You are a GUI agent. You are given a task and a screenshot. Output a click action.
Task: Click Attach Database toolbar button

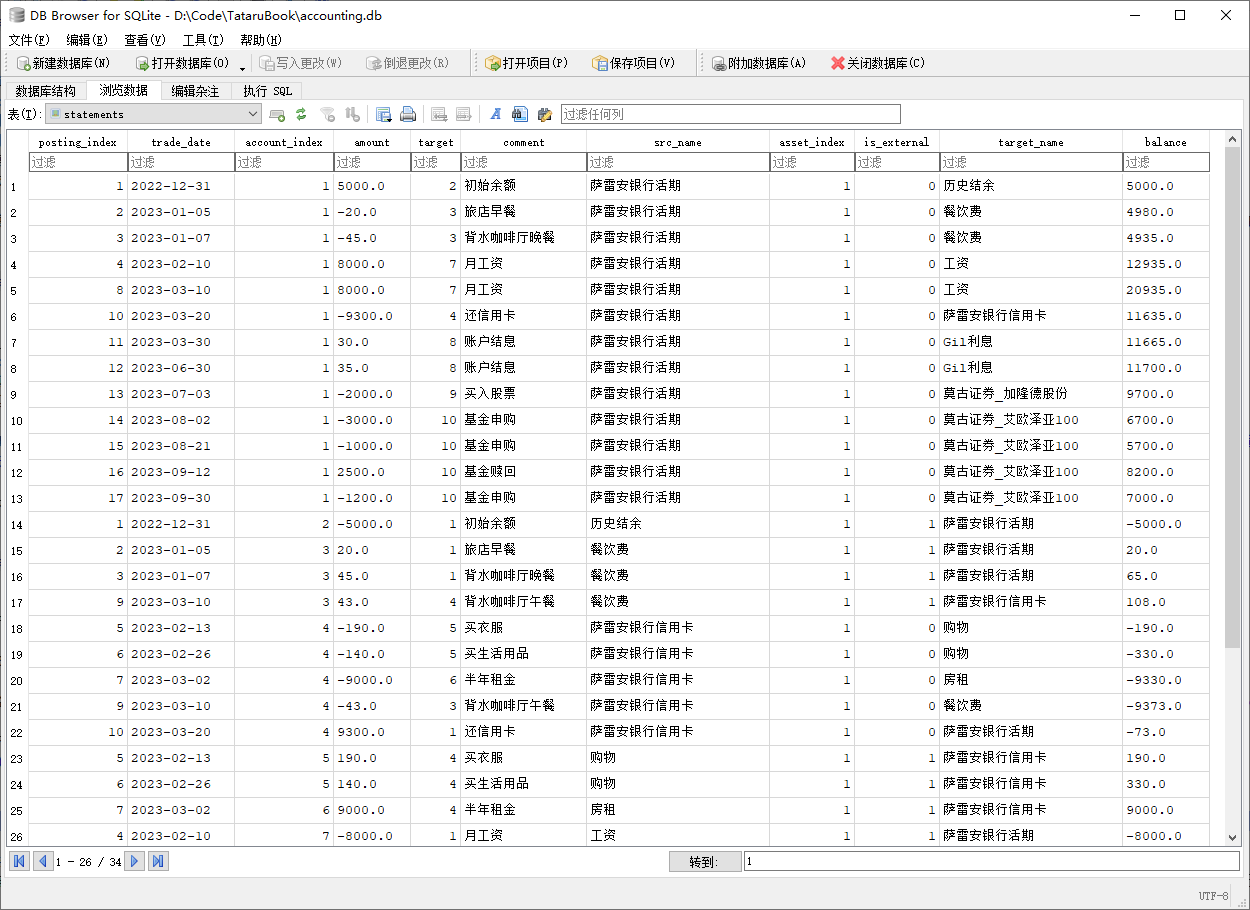(759, 63)
